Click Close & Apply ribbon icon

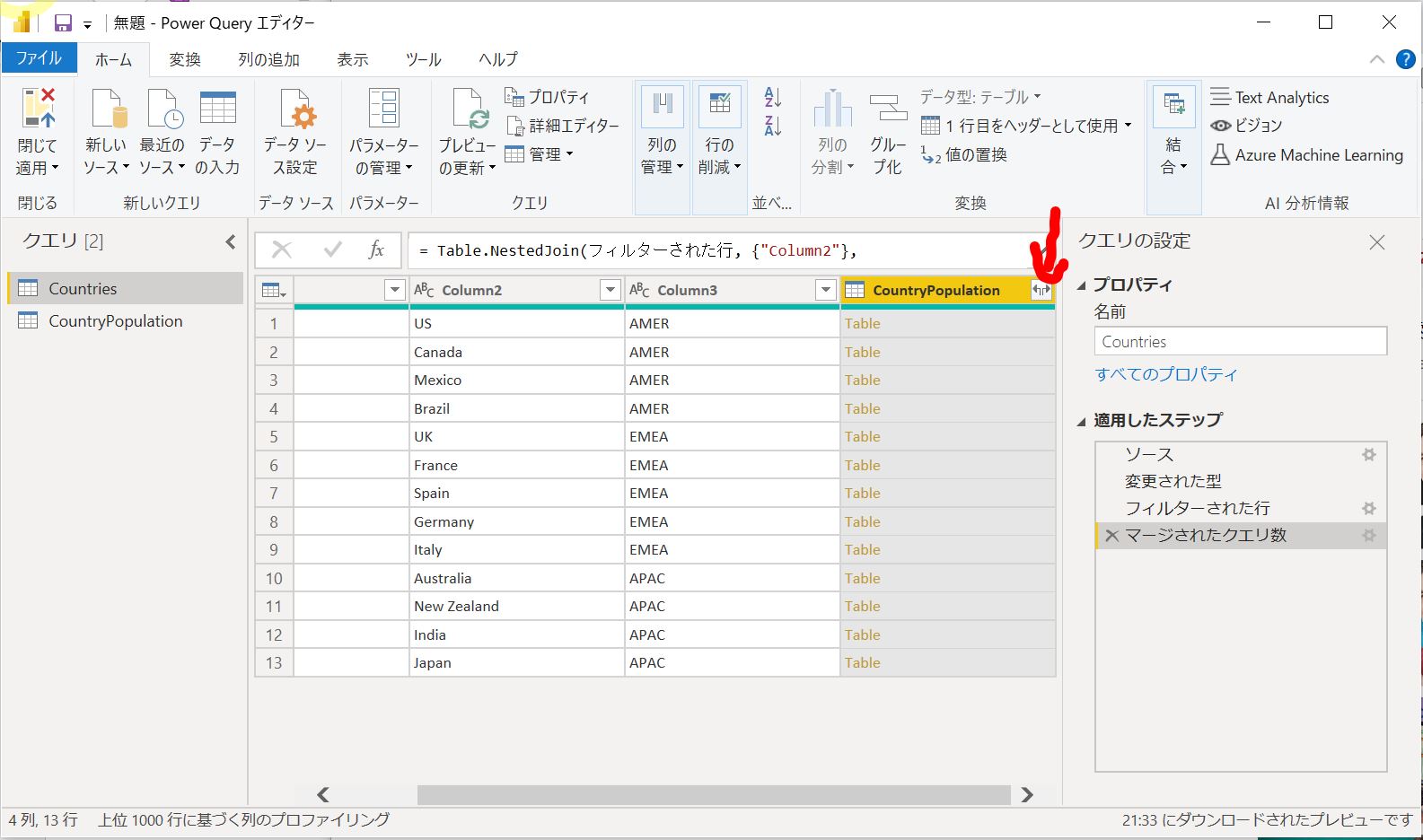coord(37,109)
